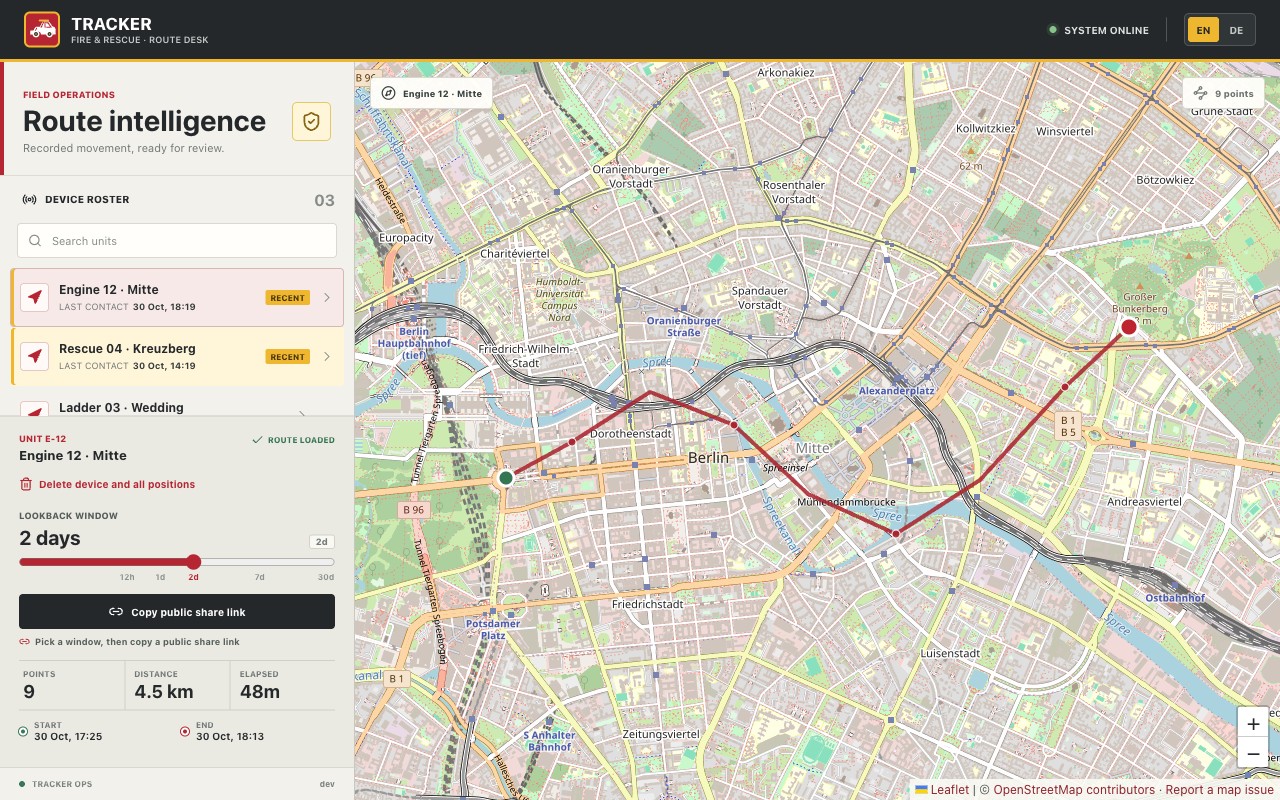Click the Route Loaded status

pos(293,440)
